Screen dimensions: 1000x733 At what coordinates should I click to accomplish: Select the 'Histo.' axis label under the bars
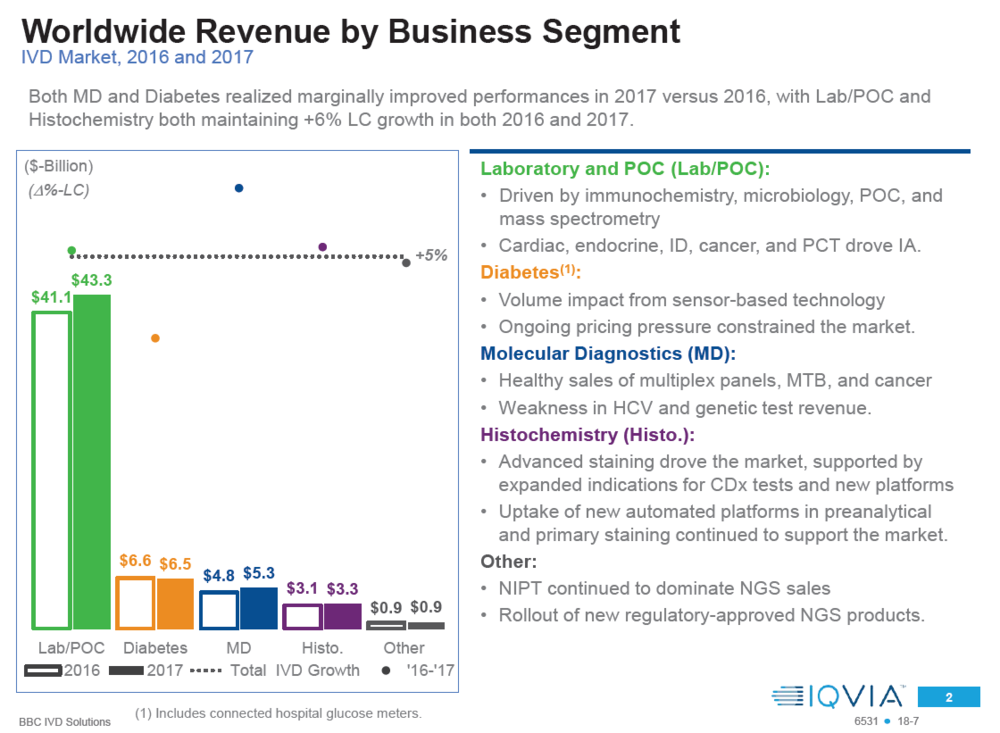point(322,648)
